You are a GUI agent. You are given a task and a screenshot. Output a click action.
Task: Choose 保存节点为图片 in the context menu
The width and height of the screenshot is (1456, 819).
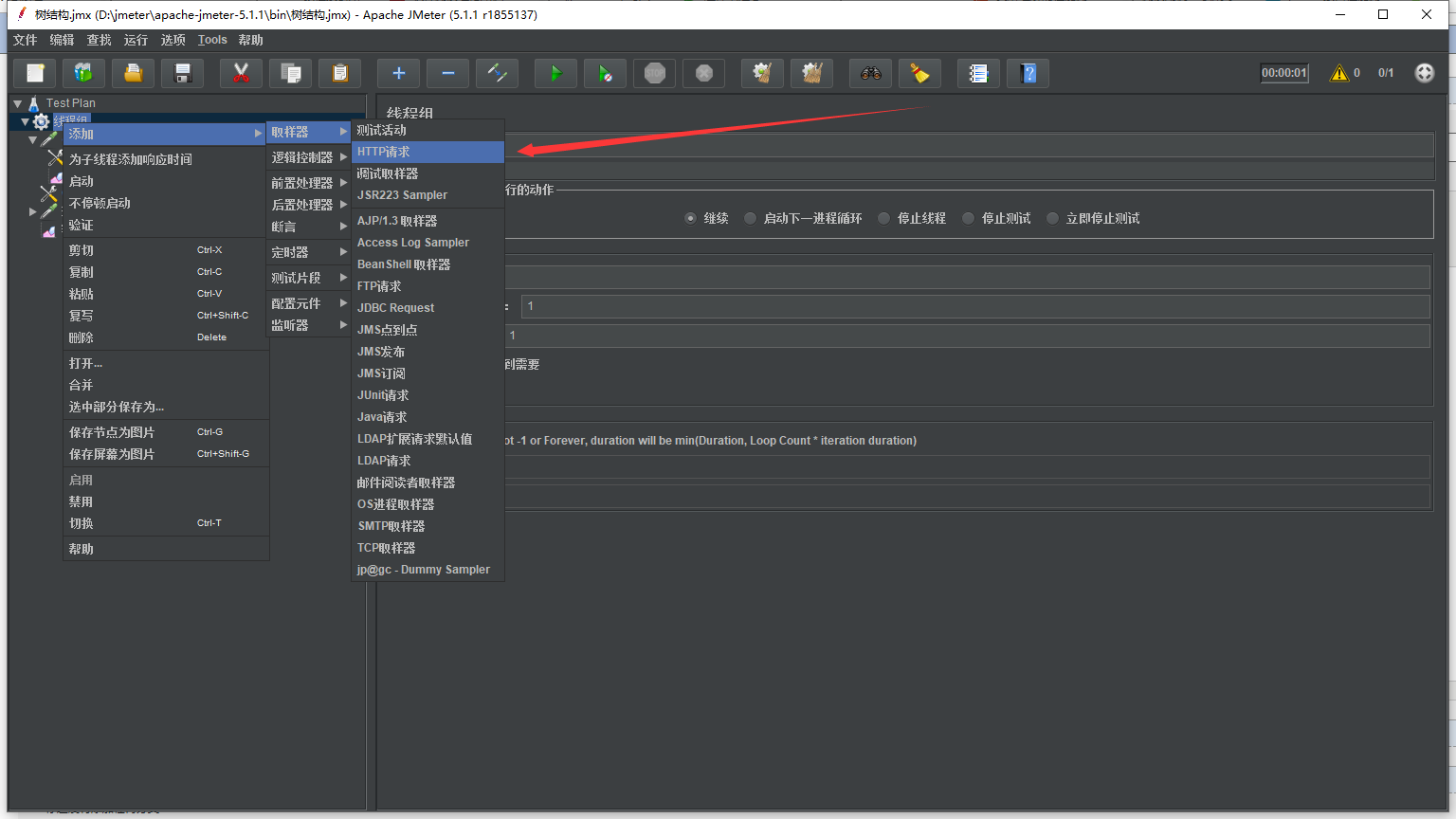click(166, 432)
